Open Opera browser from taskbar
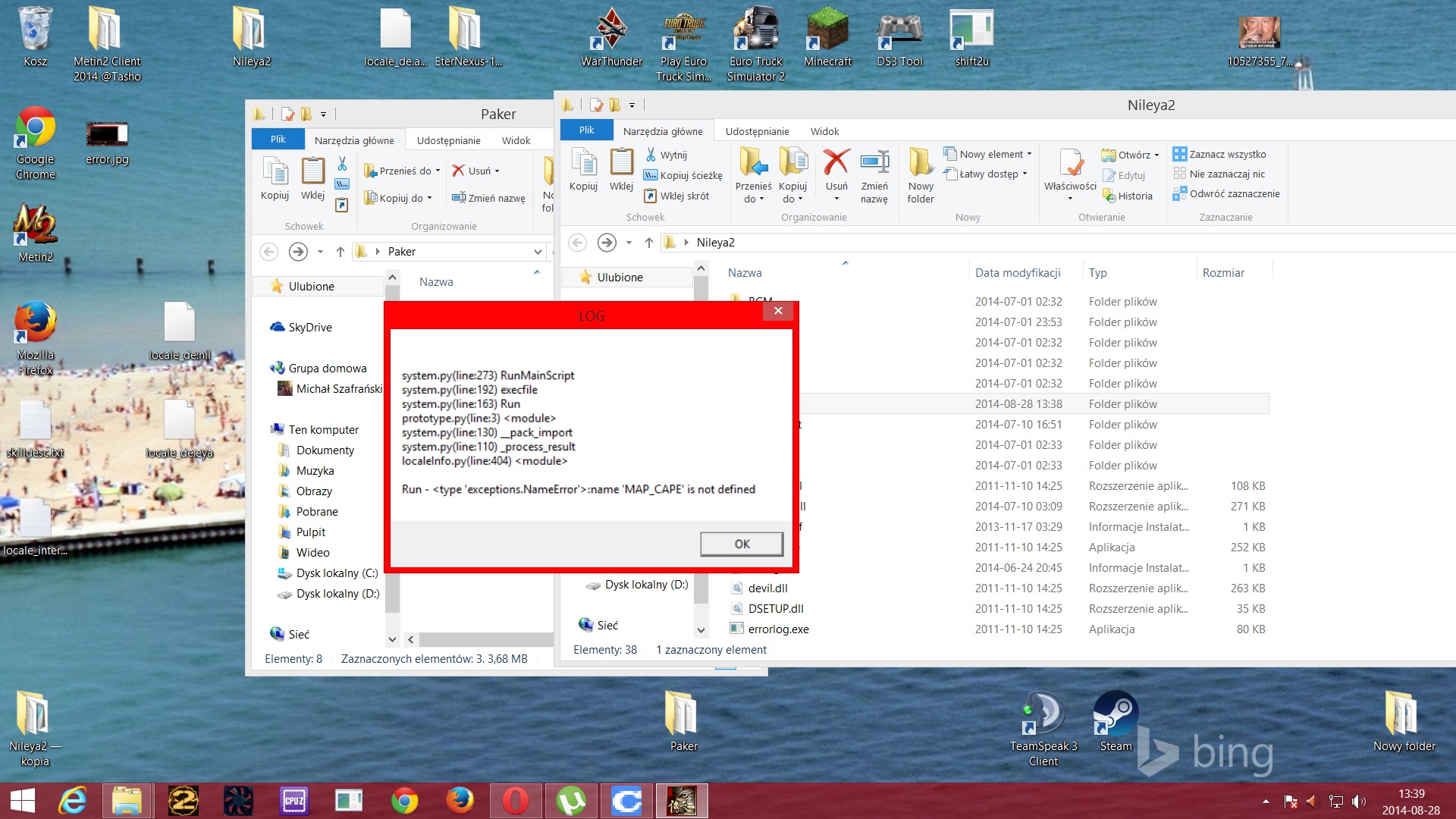The width and height of the screenshot is (1456, 819). pyautogui.click(x=515, y=801)
